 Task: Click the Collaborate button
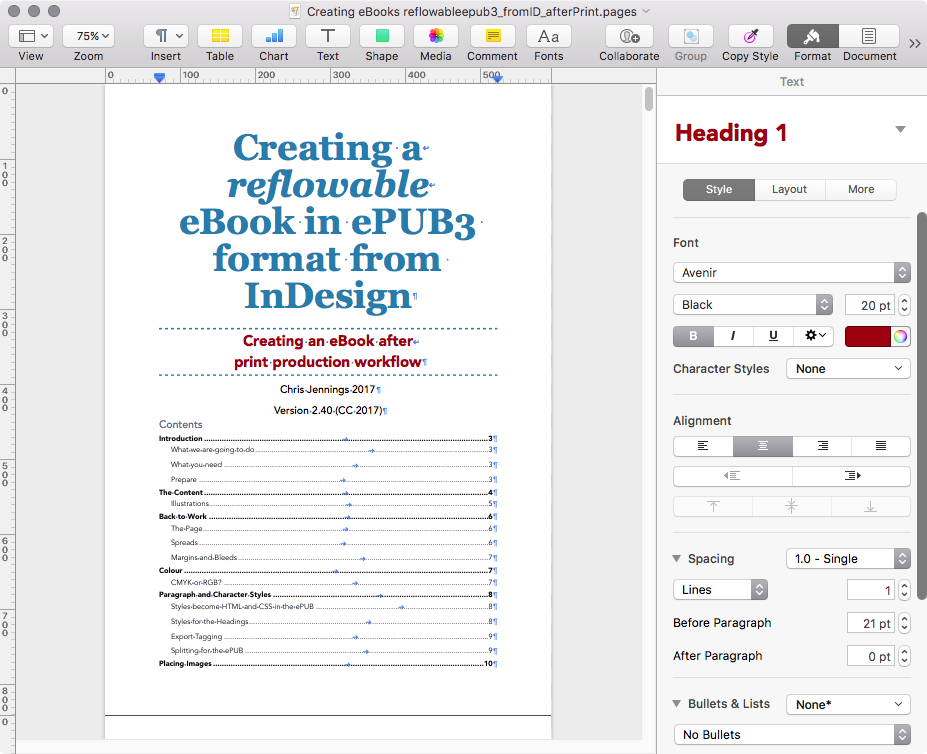[629, 36]
